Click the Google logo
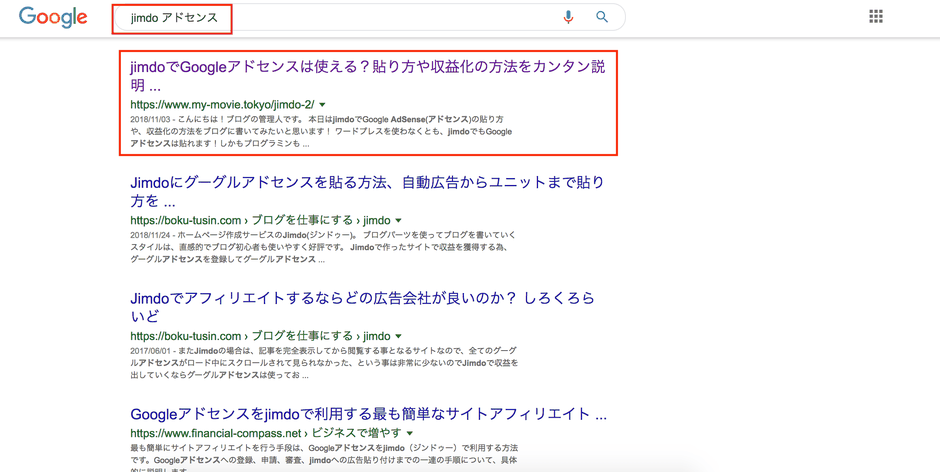 click(53, 17)
